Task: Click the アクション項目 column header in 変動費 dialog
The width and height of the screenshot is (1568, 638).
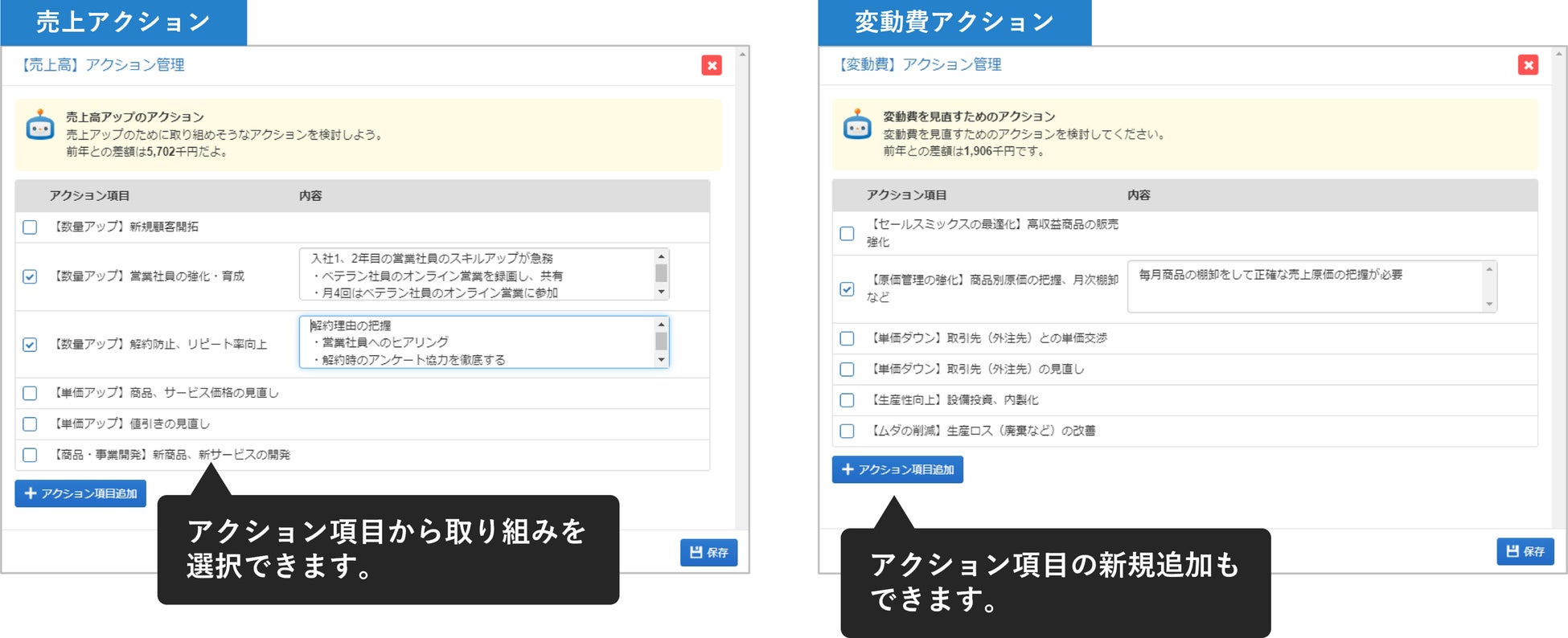Action: click(906, 195)
